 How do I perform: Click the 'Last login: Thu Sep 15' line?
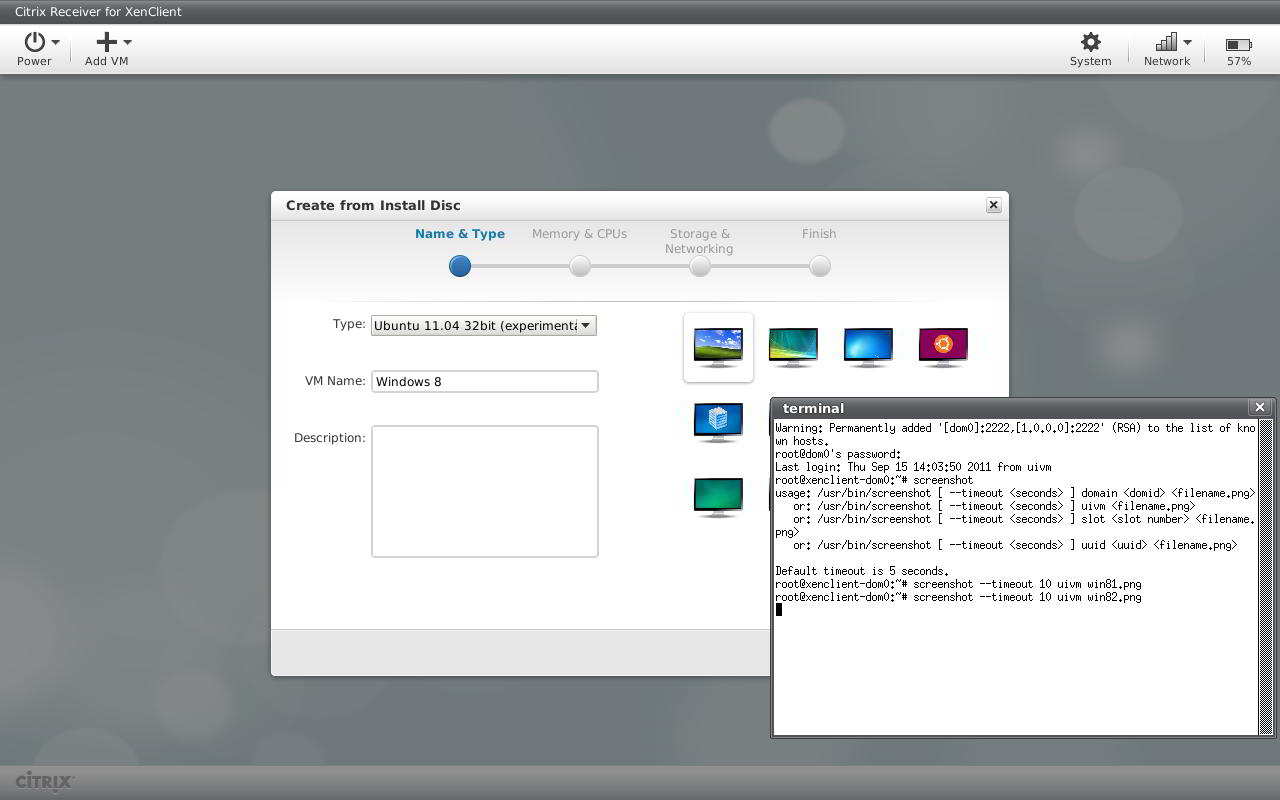[x=913, y=467]
